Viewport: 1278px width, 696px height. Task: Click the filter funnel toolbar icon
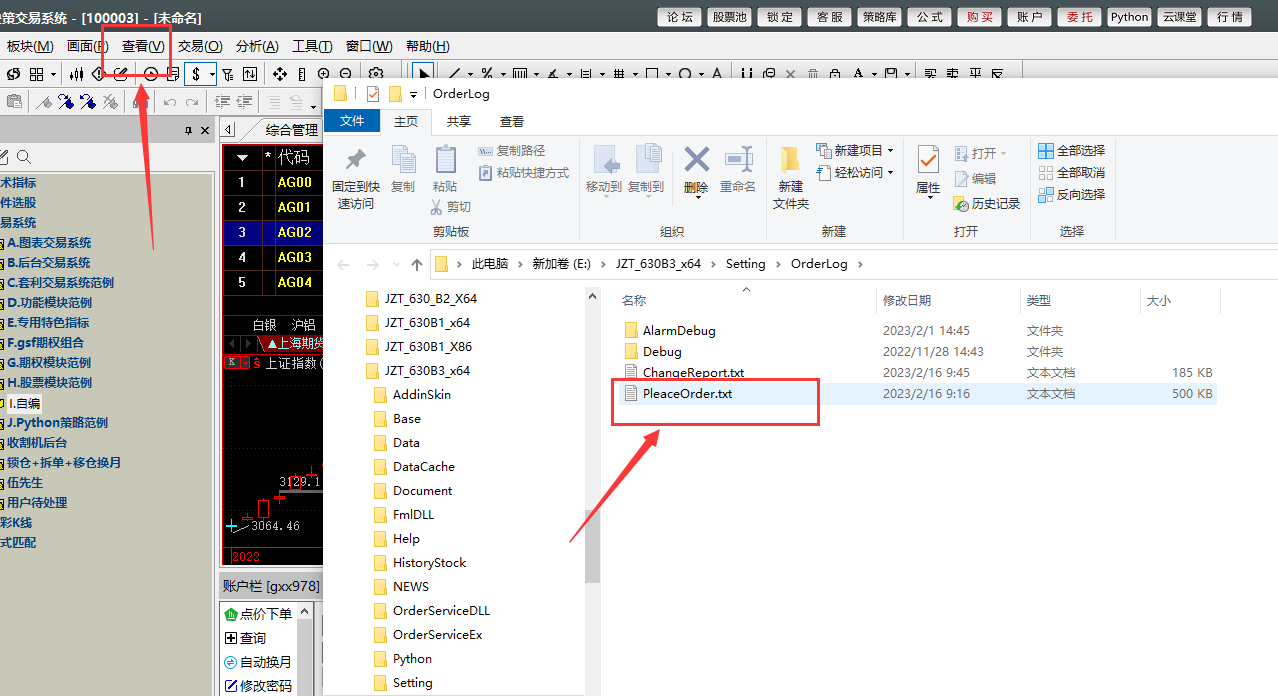click(x=228, y=74)
